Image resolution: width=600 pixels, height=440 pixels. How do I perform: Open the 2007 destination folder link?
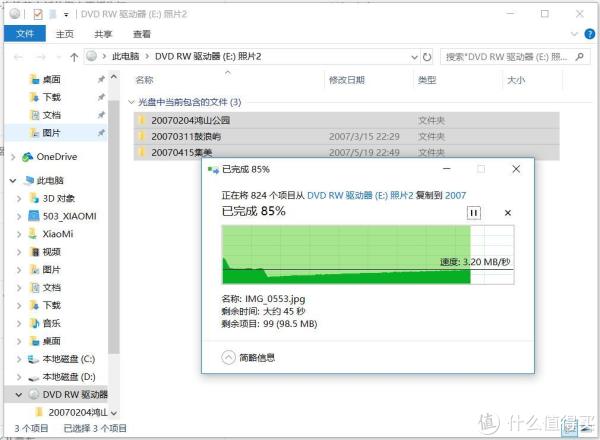455,196
